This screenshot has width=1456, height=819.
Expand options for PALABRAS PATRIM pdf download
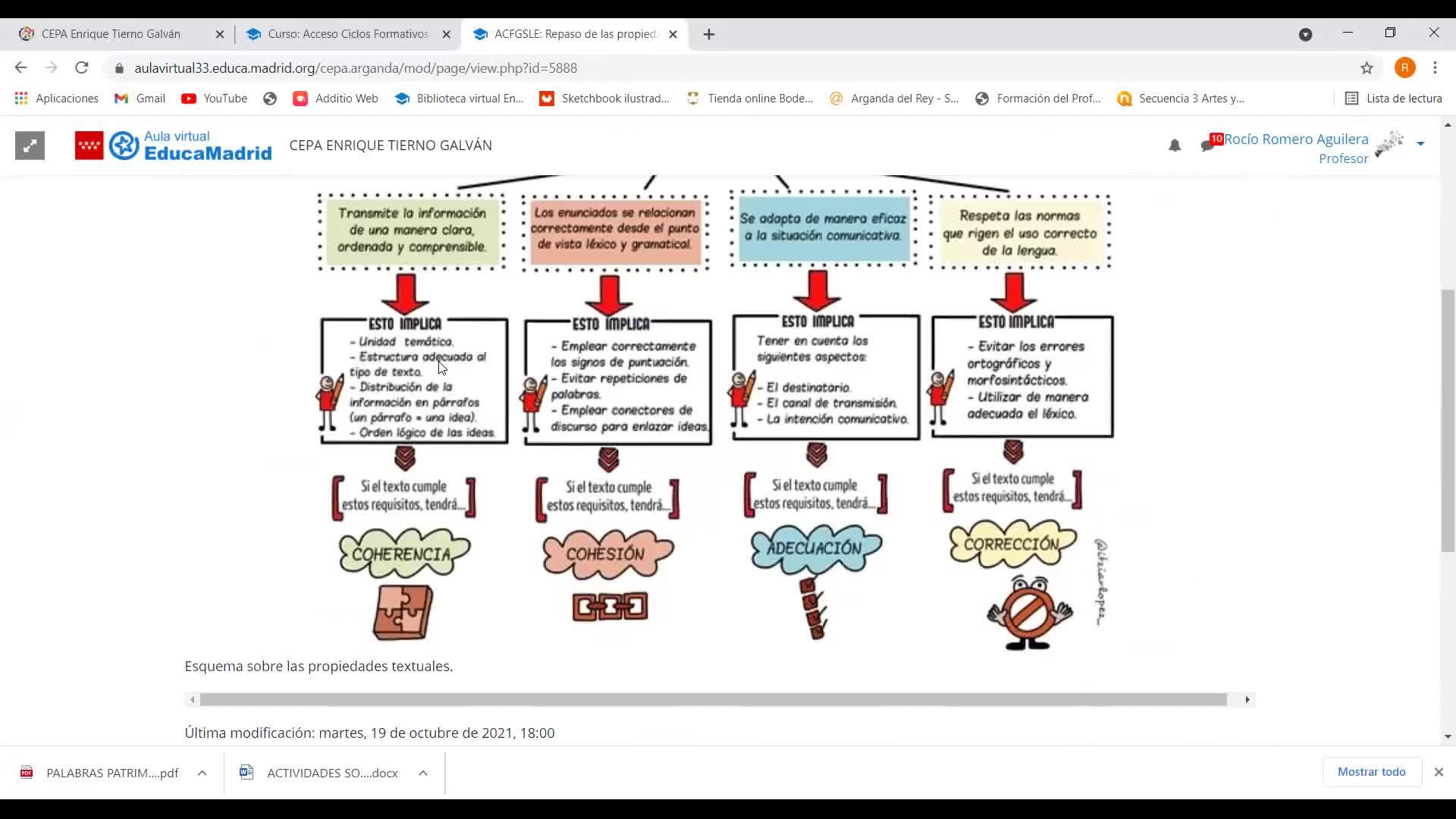coord(202,773)
